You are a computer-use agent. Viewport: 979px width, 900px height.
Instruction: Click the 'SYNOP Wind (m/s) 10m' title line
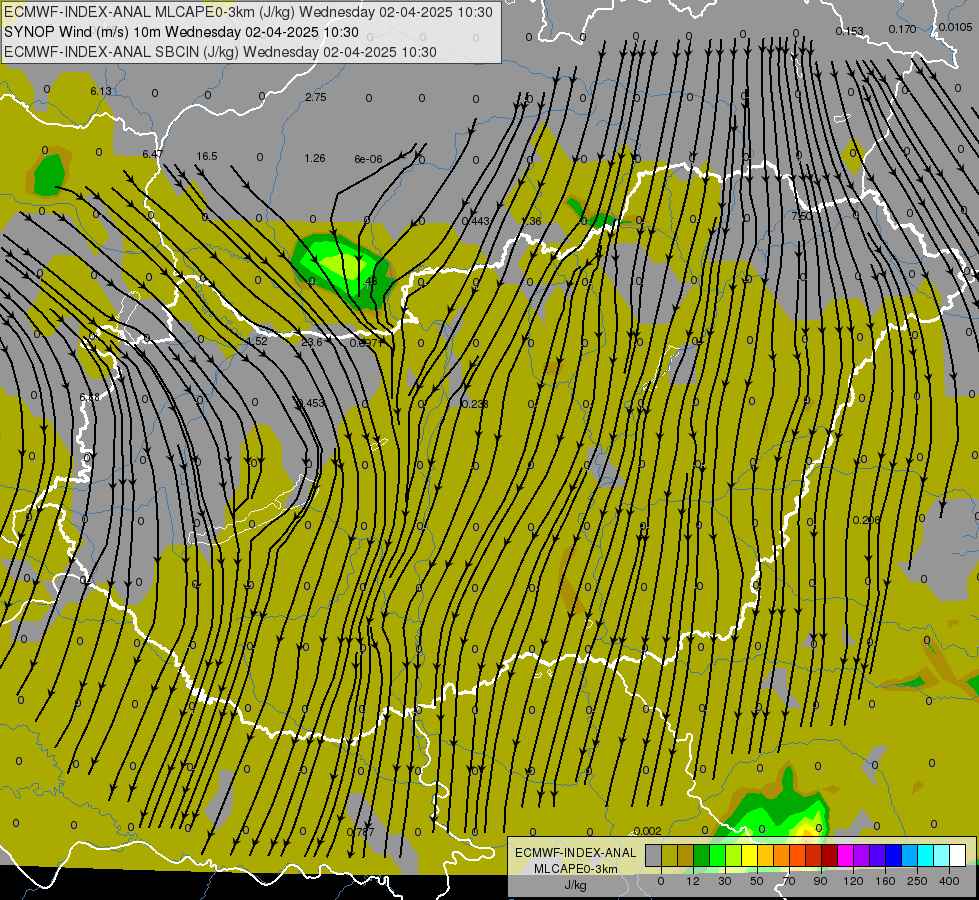[x=83, y=32]
